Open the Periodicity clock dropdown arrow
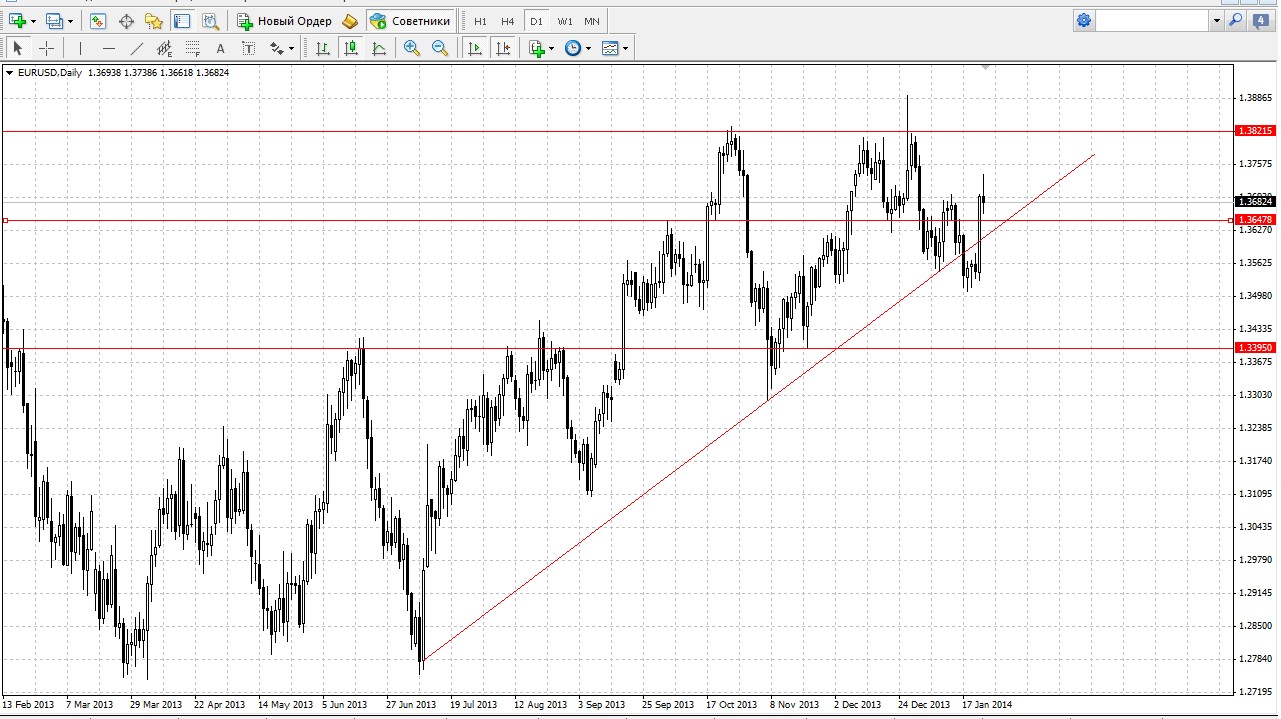This screenshot has width=1281, height=719. pos(589,48)
